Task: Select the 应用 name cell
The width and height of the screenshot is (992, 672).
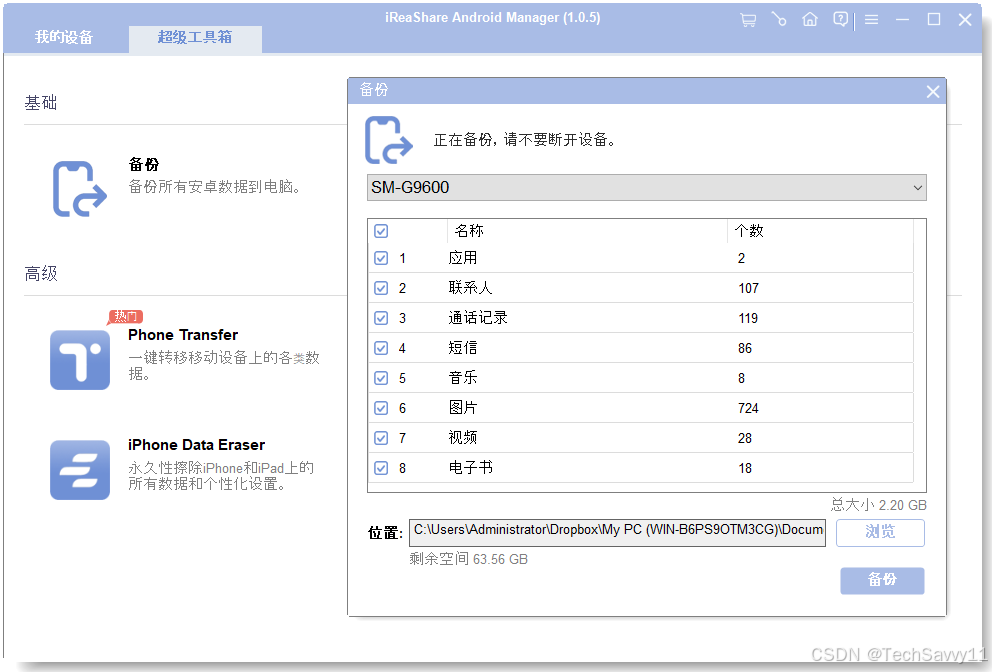Action: [x=462, y=258]
